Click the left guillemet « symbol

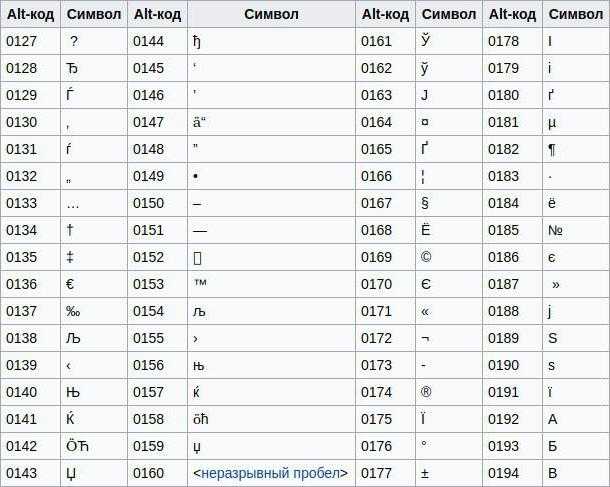[x=426, y=312]
